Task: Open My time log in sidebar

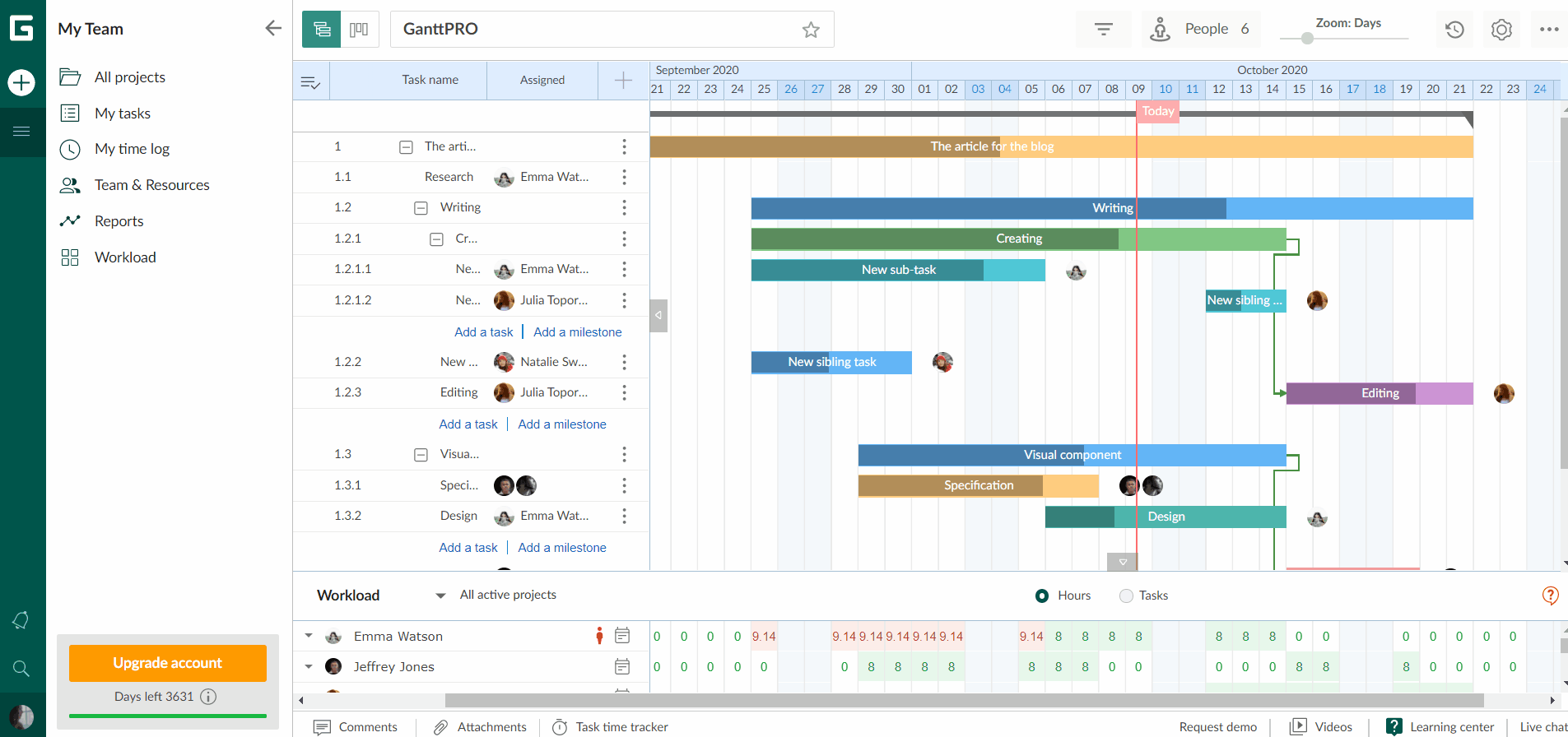Action: tap(132, 149)
